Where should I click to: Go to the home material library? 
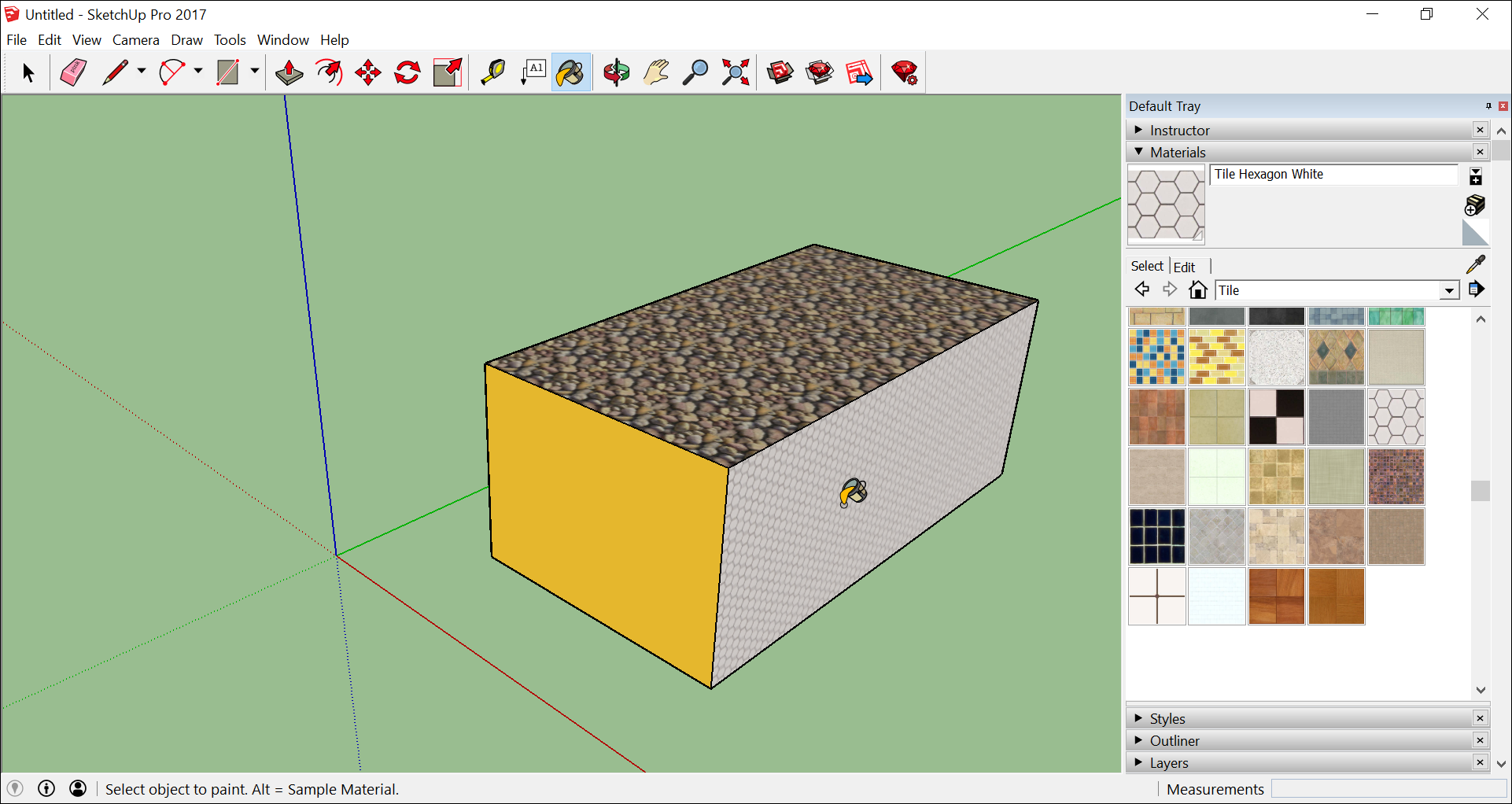(x=1198, y=290)
